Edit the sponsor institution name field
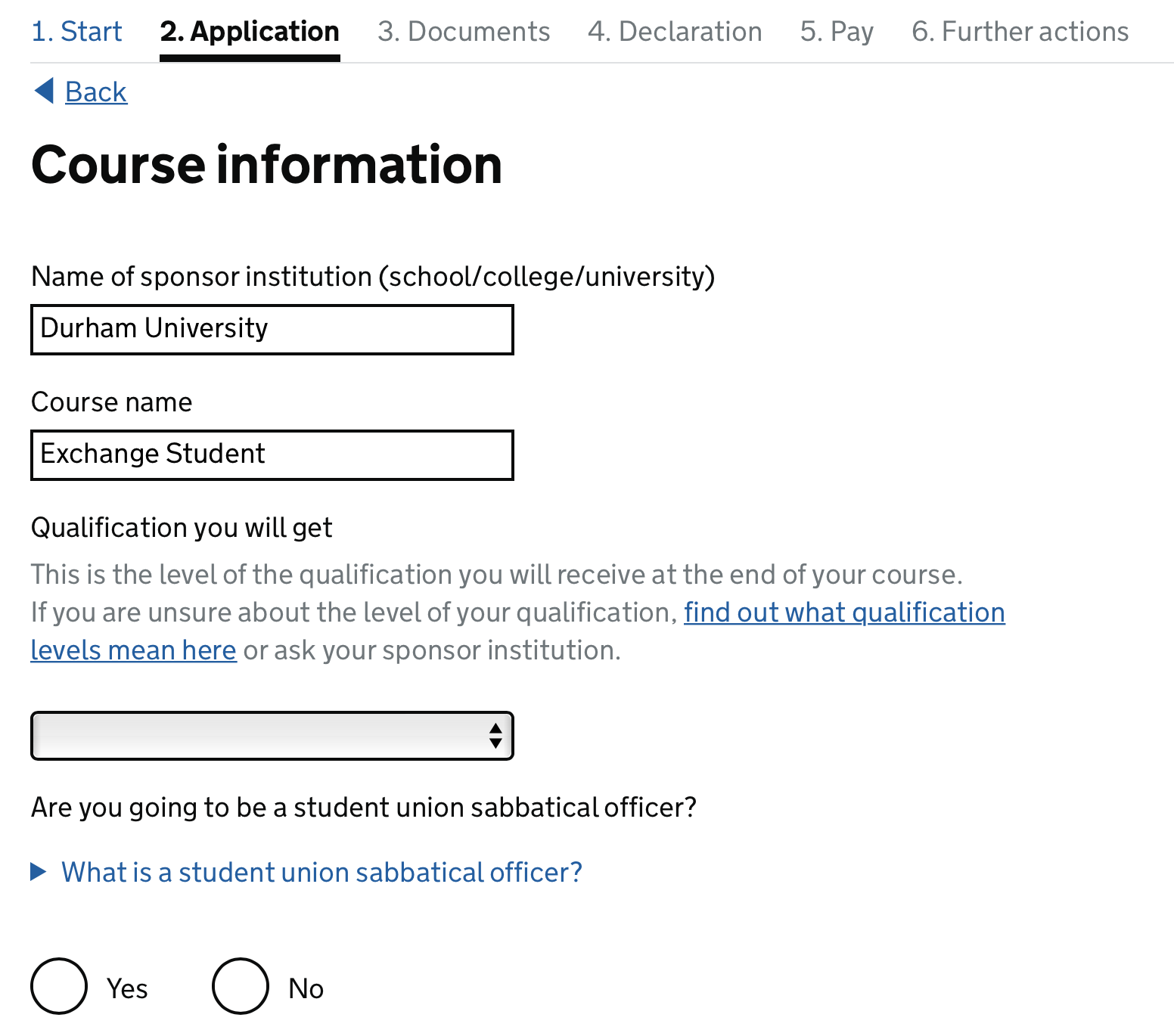 pyautogui.click(x=272, y=330)
